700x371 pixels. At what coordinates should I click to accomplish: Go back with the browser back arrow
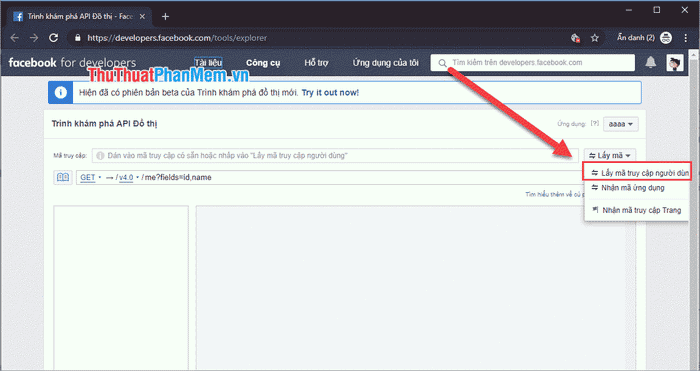click(x=14, y=38)
